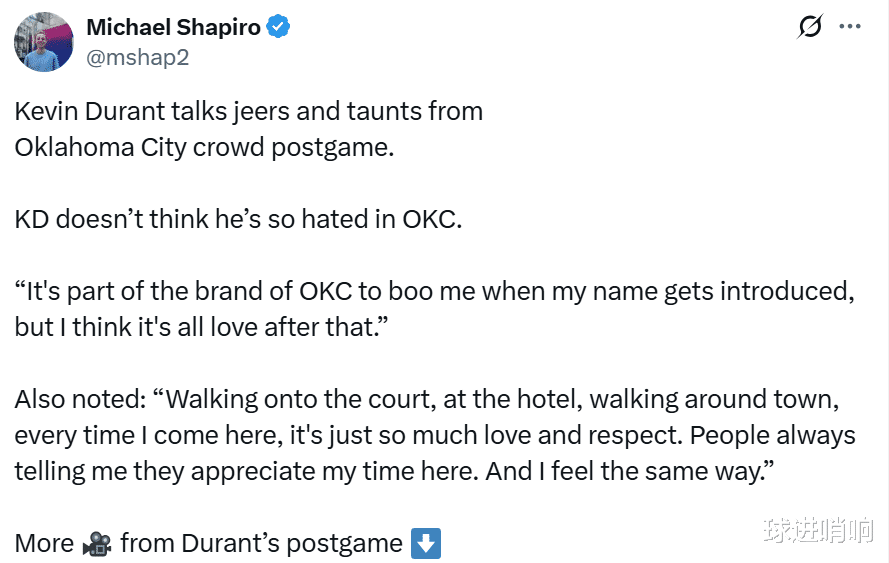Click the words "More" before camera emoji
Screen dimensions: 889x563
[x=44, y=544]
